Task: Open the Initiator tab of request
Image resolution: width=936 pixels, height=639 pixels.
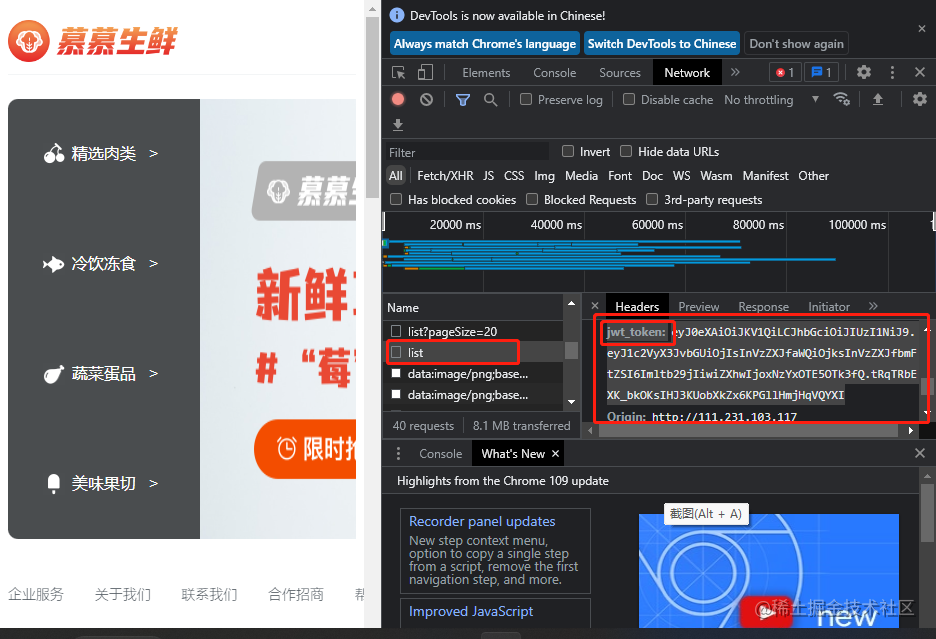Action: point(829,306)
